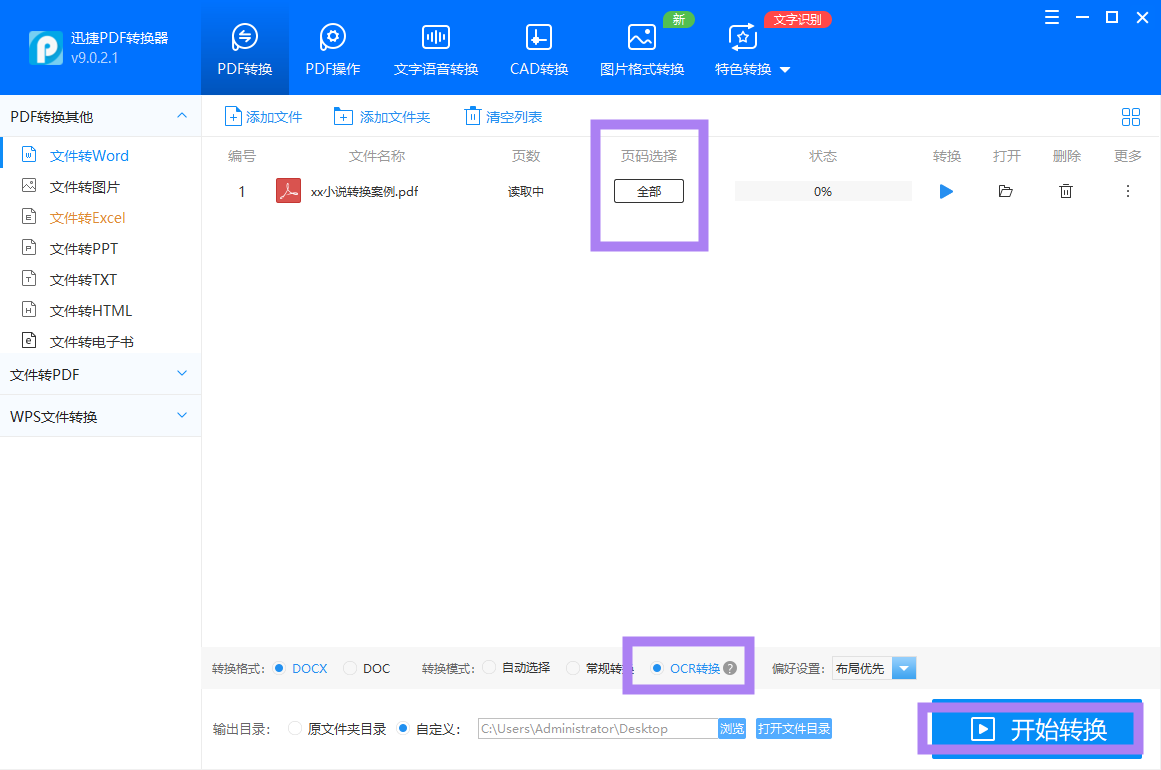Select 自动选择 conversion mode
Image resolution: width=1161 pixels, height=770 pixels.
[489, 667]
